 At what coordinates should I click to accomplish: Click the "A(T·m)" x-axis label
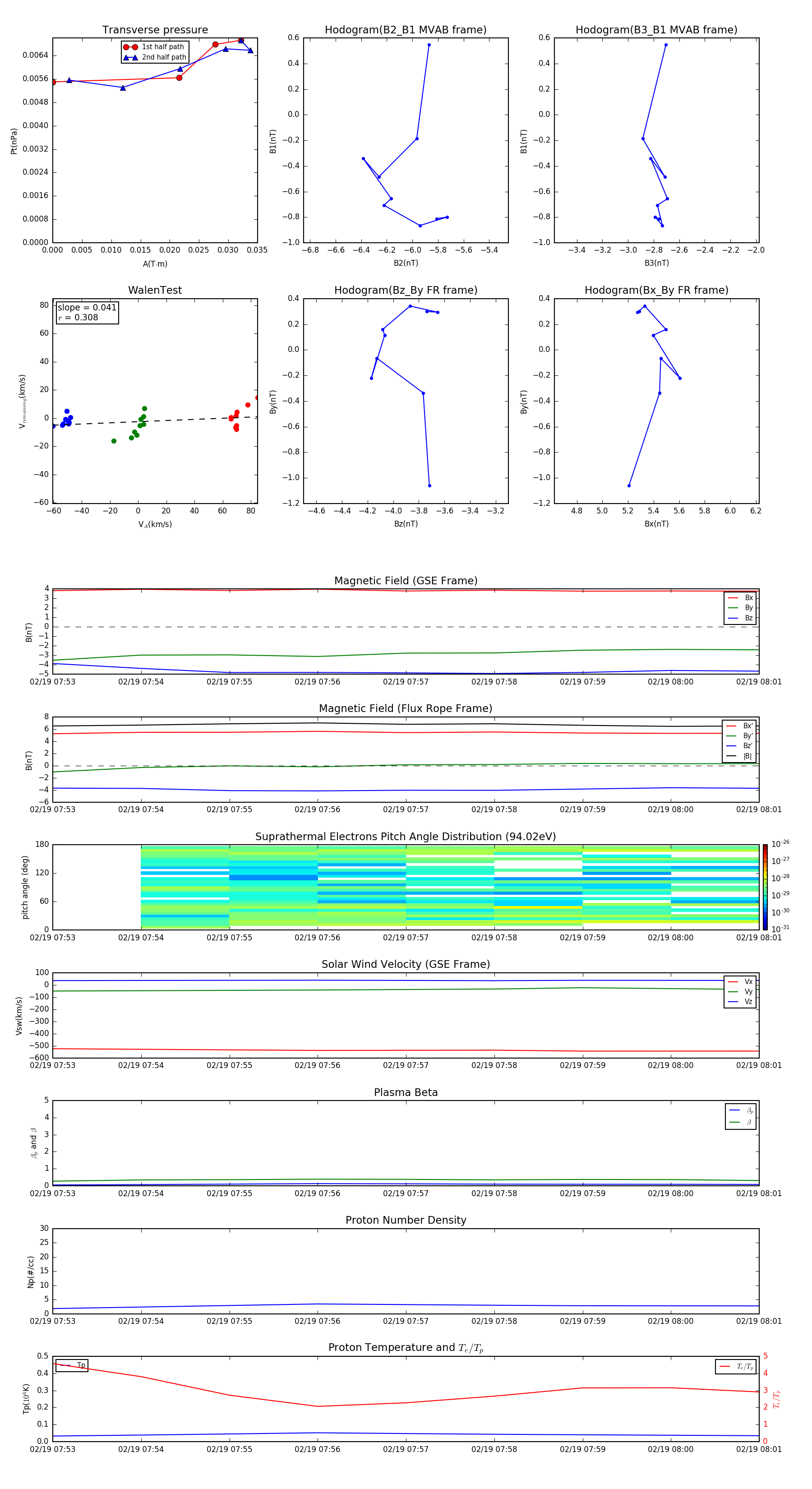tap(155, 264)
